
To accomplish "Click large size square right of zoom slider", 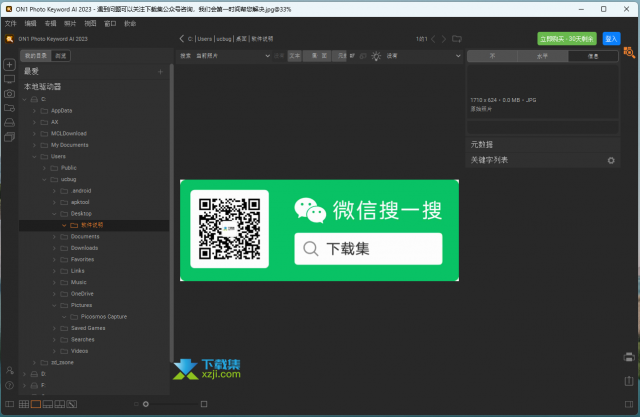I will pos(204,404).
